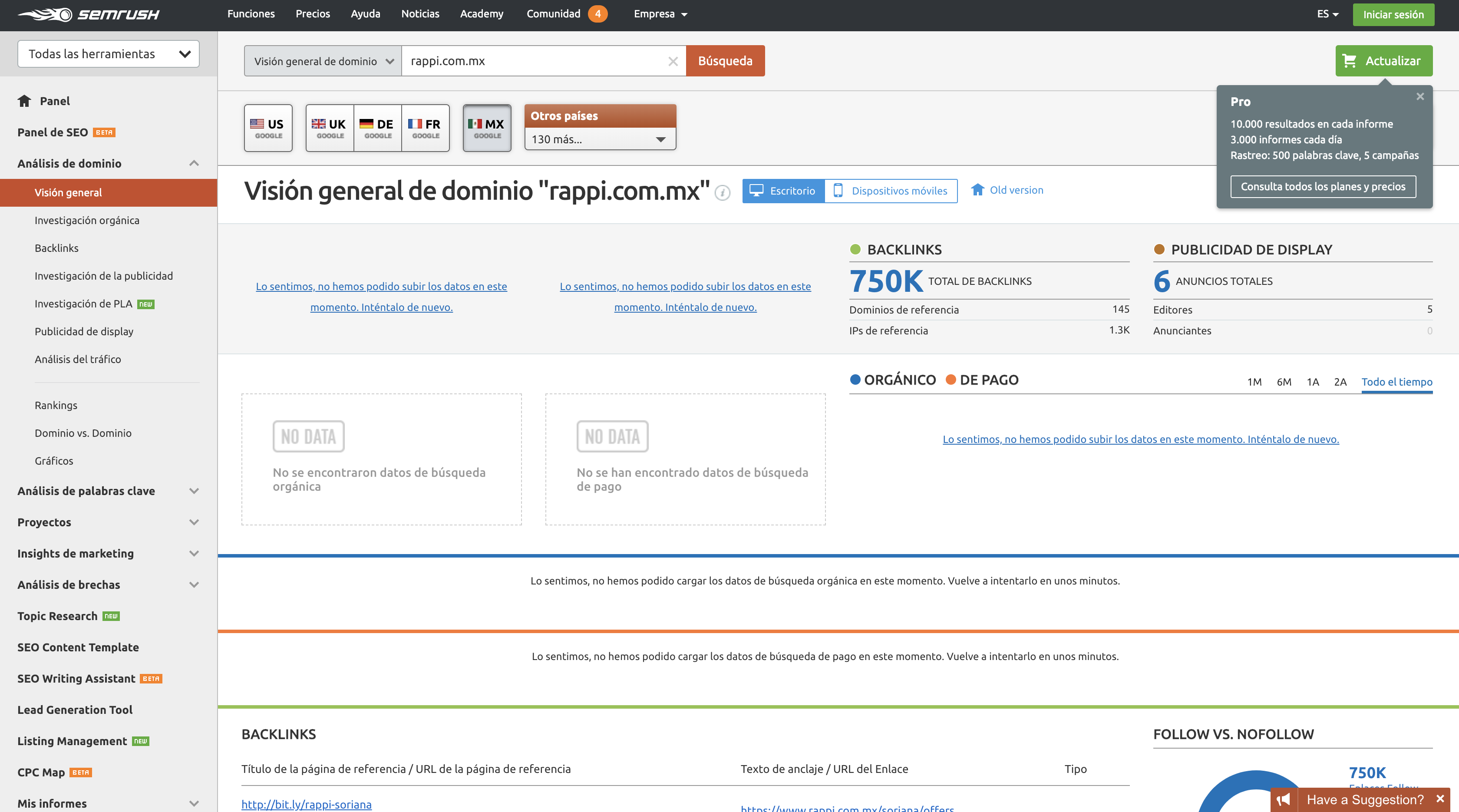This screenshot has width=1459, height=812.
Task: Retry loading the organic/paid chart data link
Action: 1141,439
